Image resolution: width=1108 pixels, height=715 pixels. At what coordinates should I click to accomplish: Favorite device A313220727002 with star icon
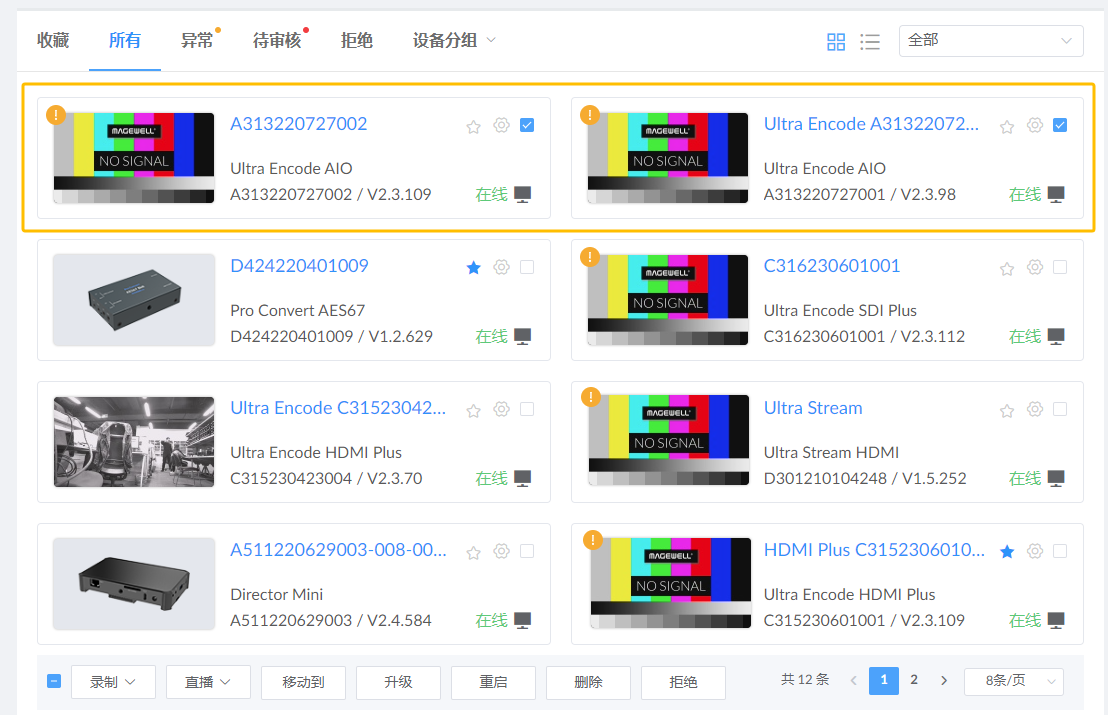point(474,126)
